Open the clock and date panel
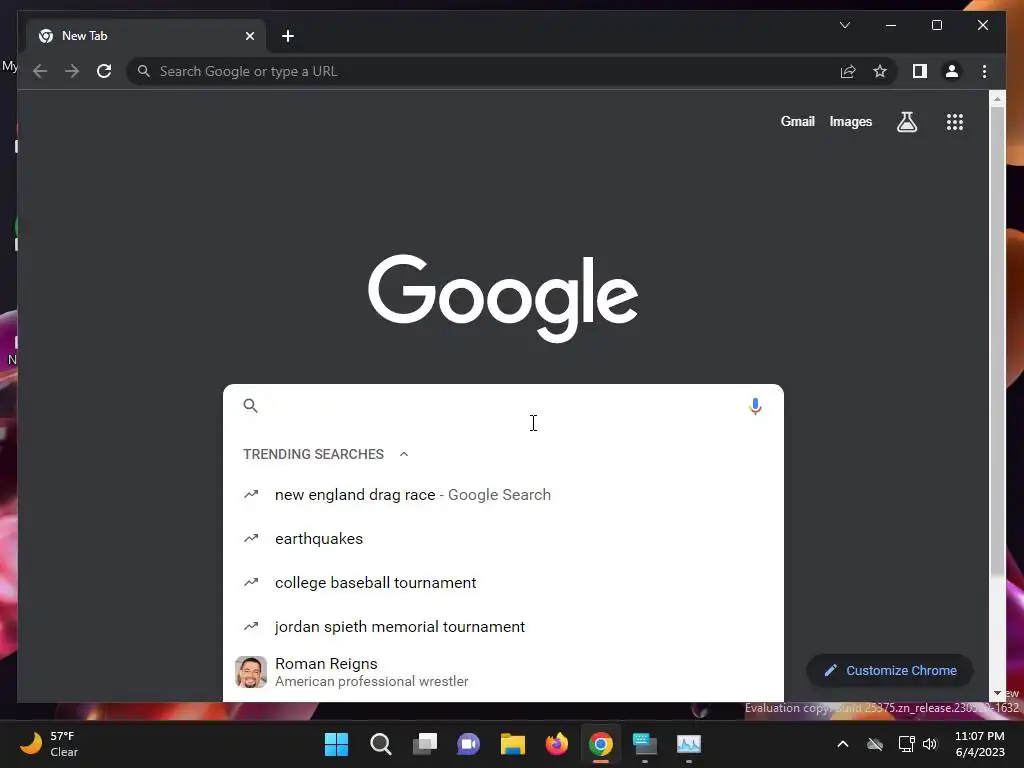1024x768 pixels. [980, 744]
